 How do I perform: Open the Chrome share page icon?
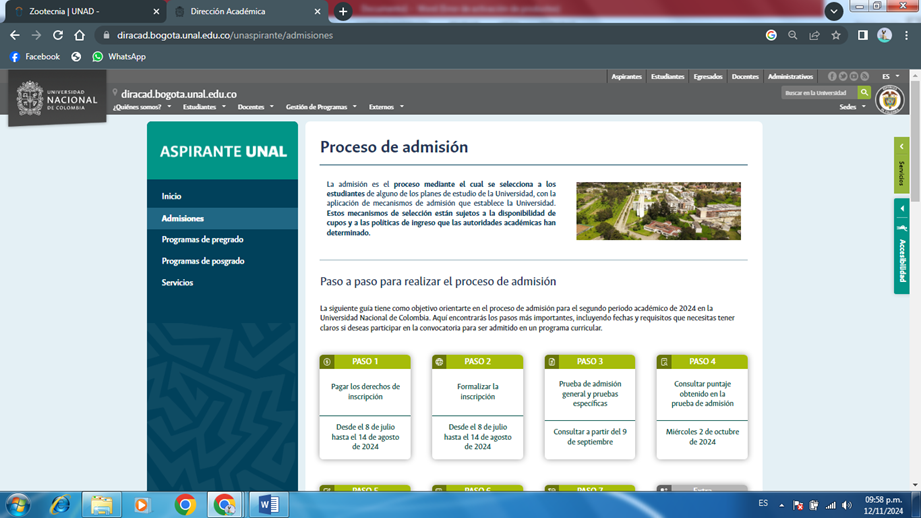point(814,35)
